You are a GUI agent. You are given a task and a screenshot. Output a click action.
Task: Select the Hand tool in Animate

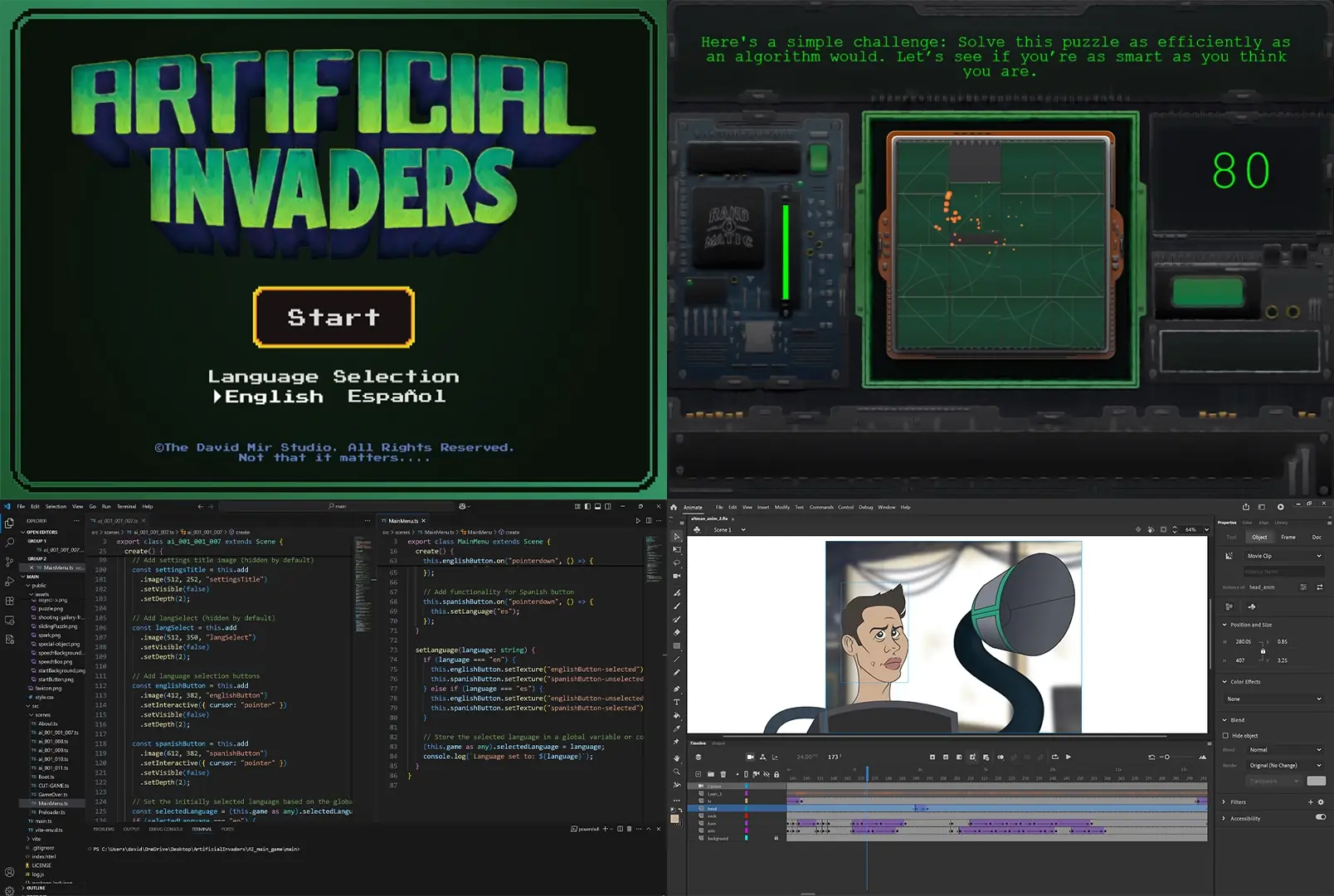[677, 758]
